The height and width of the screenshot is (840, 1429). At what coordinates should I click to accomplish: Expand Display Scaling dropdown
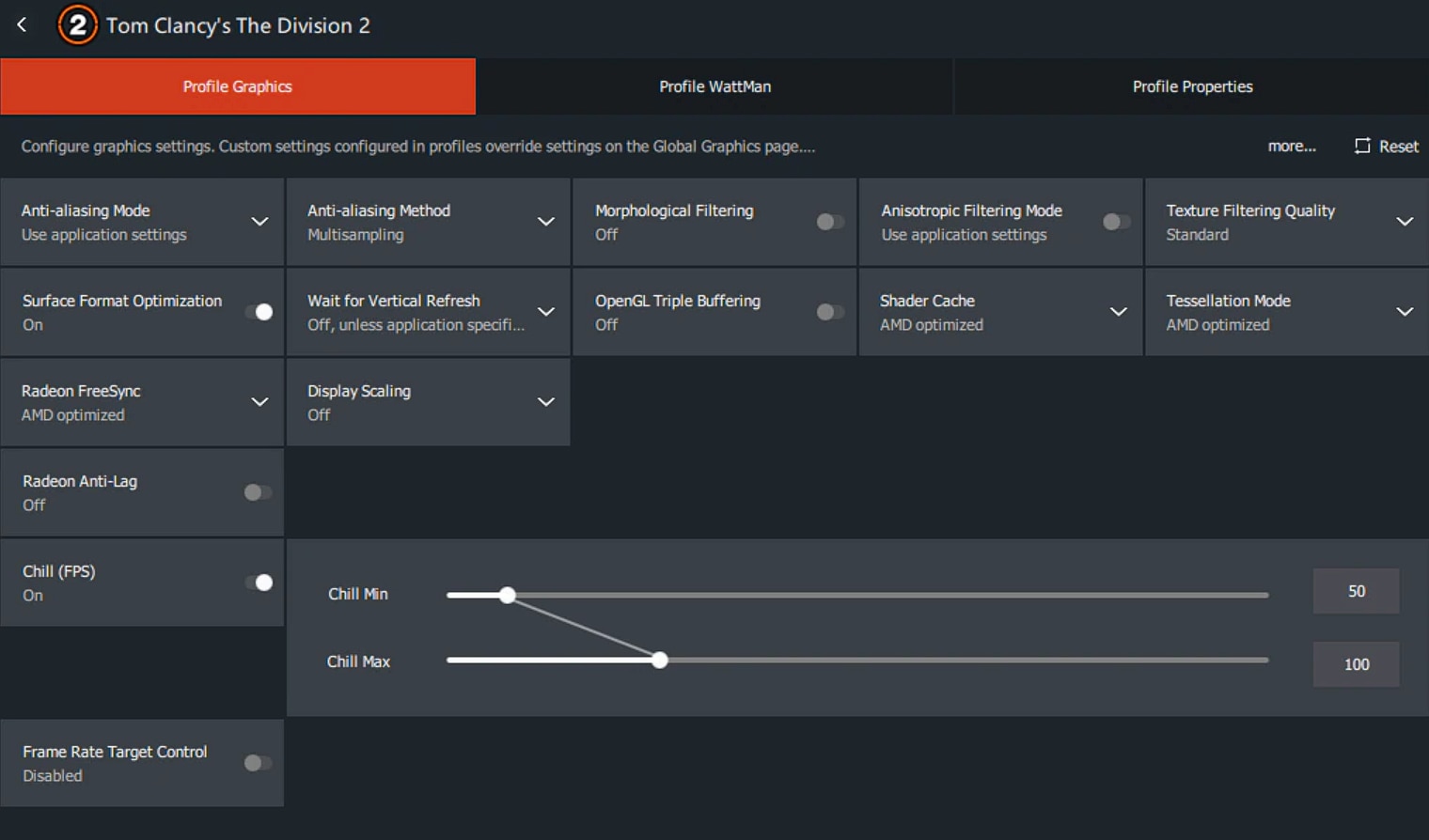pos(545,402)
